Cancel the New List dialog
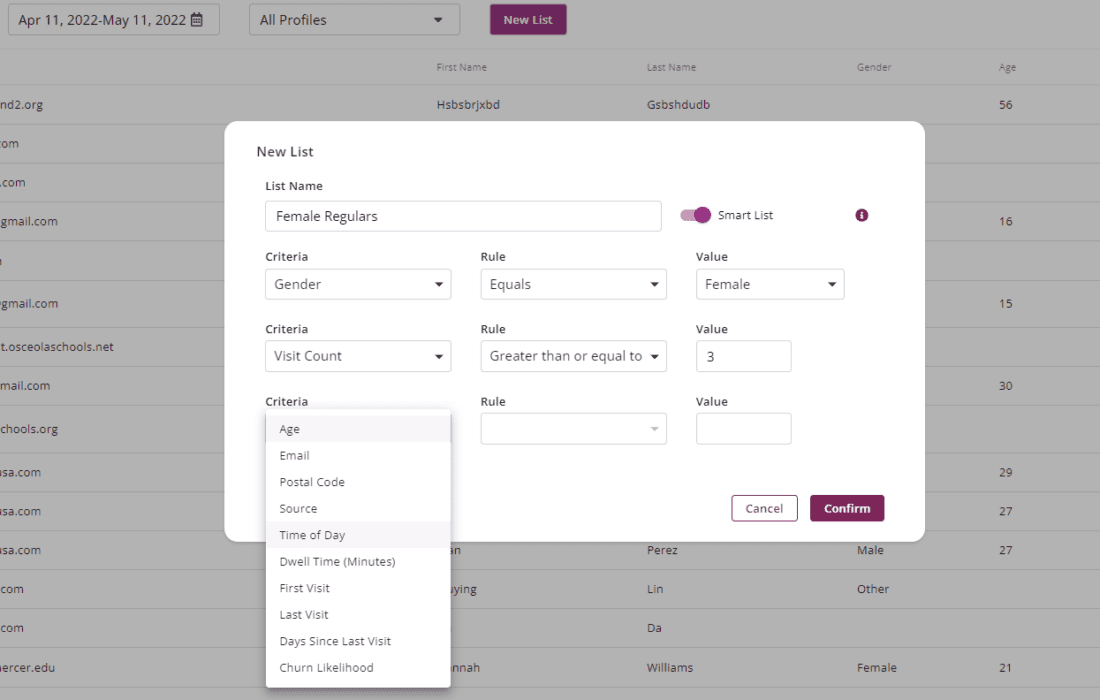The image size is (1100, 700). (764, 508)
